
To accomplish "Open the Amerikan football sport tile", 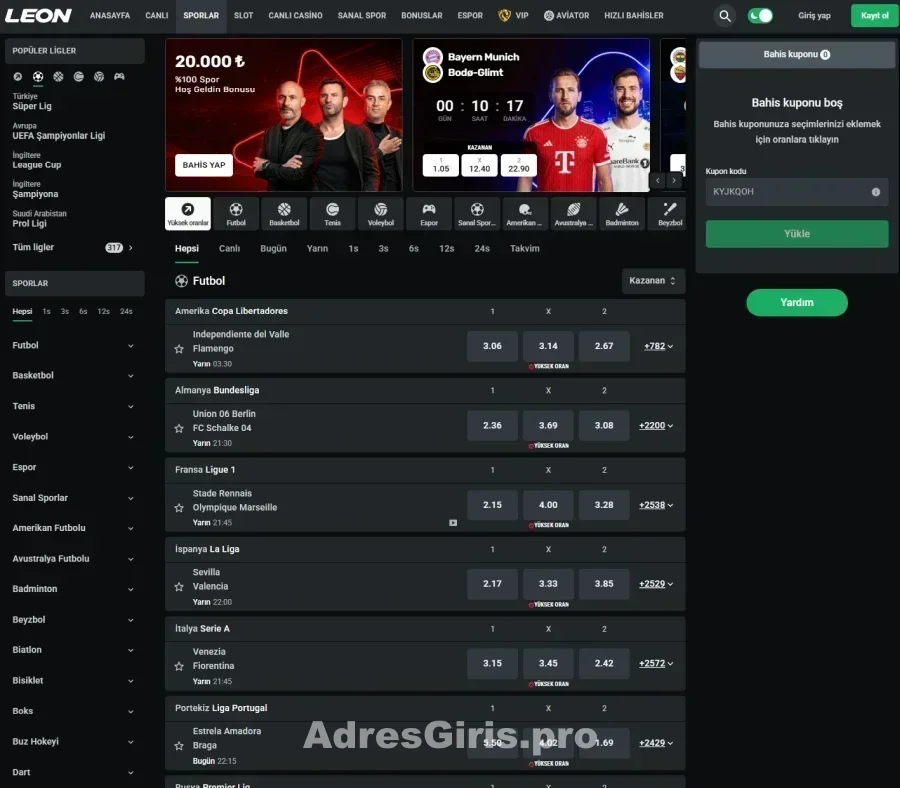I will tap(525, 214).
